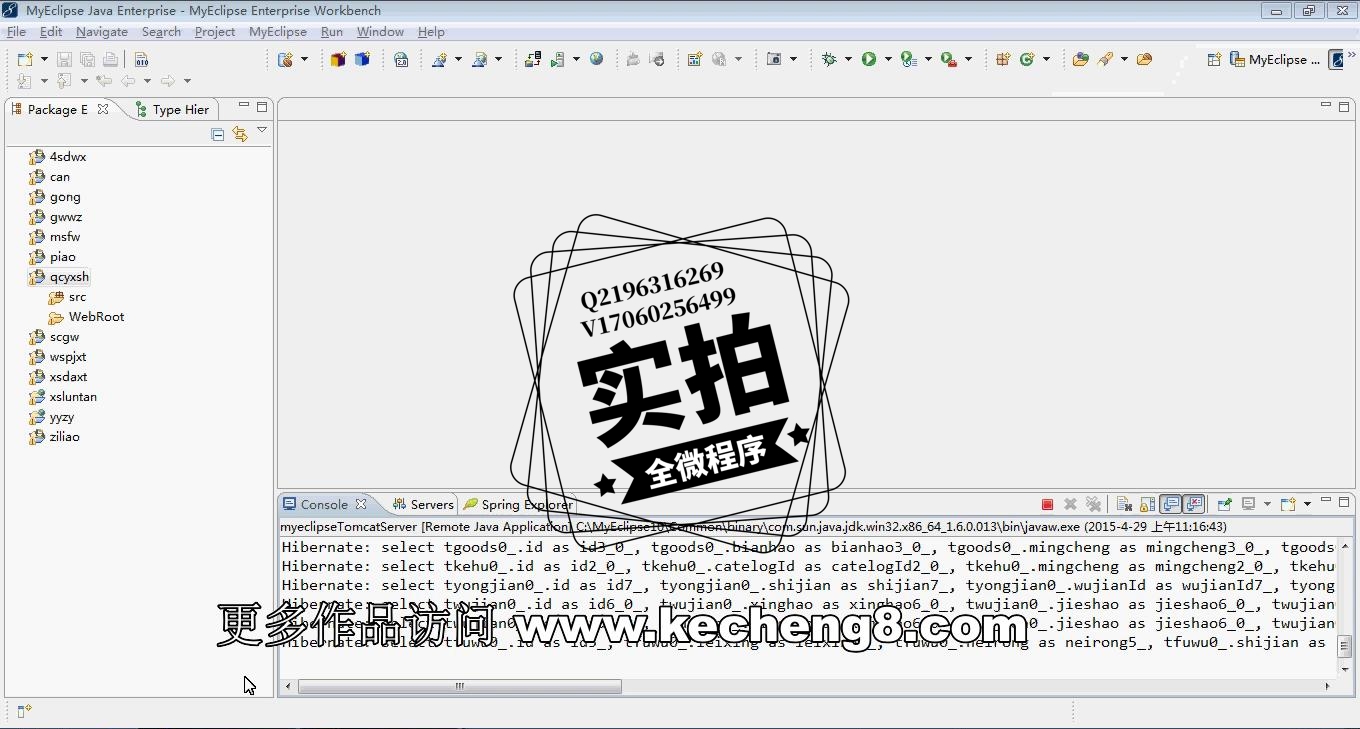Open the Navigate menu
The width and height of the screenshot is (1360, 729).
point(102,32)
